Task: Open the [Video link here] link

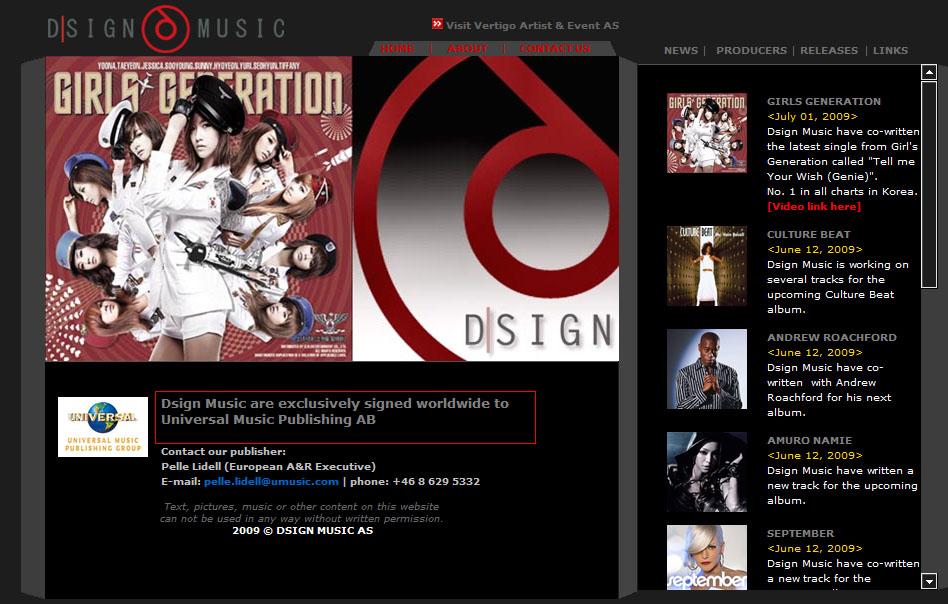Action: point(814,207)
